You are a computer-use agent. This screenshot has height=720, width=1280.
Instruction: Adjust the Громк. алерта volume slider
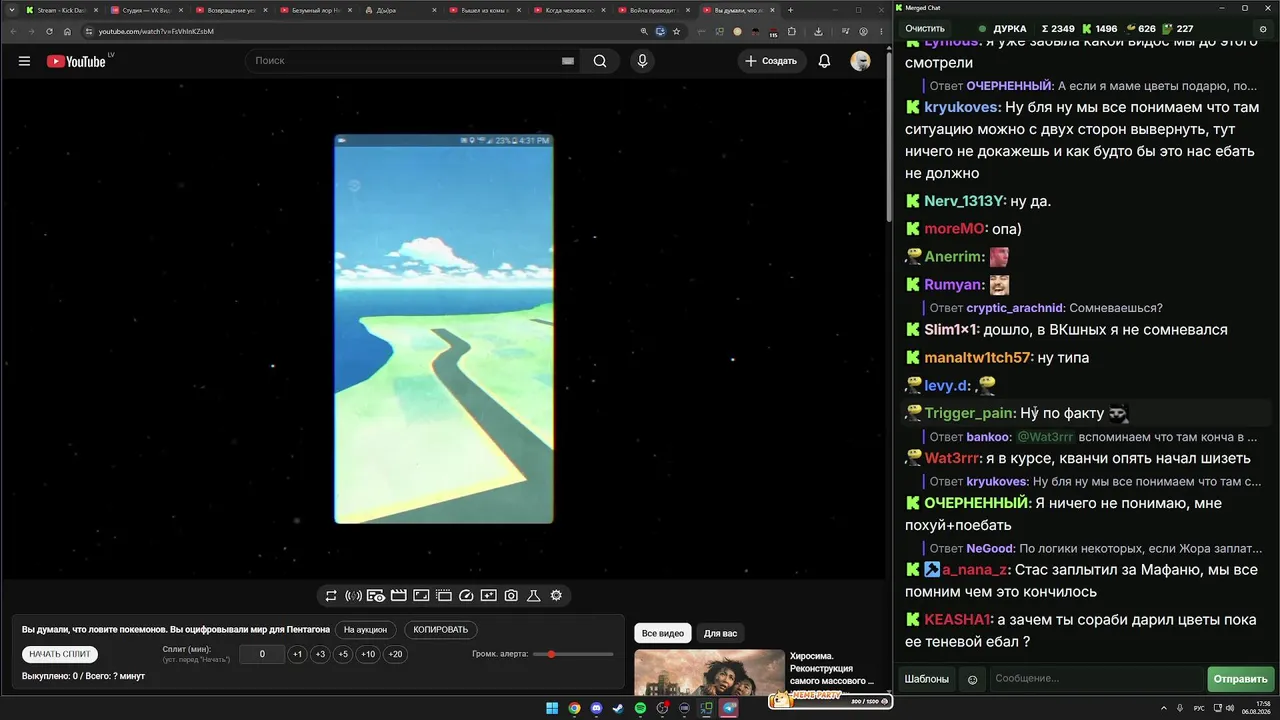tap(573, 654)
